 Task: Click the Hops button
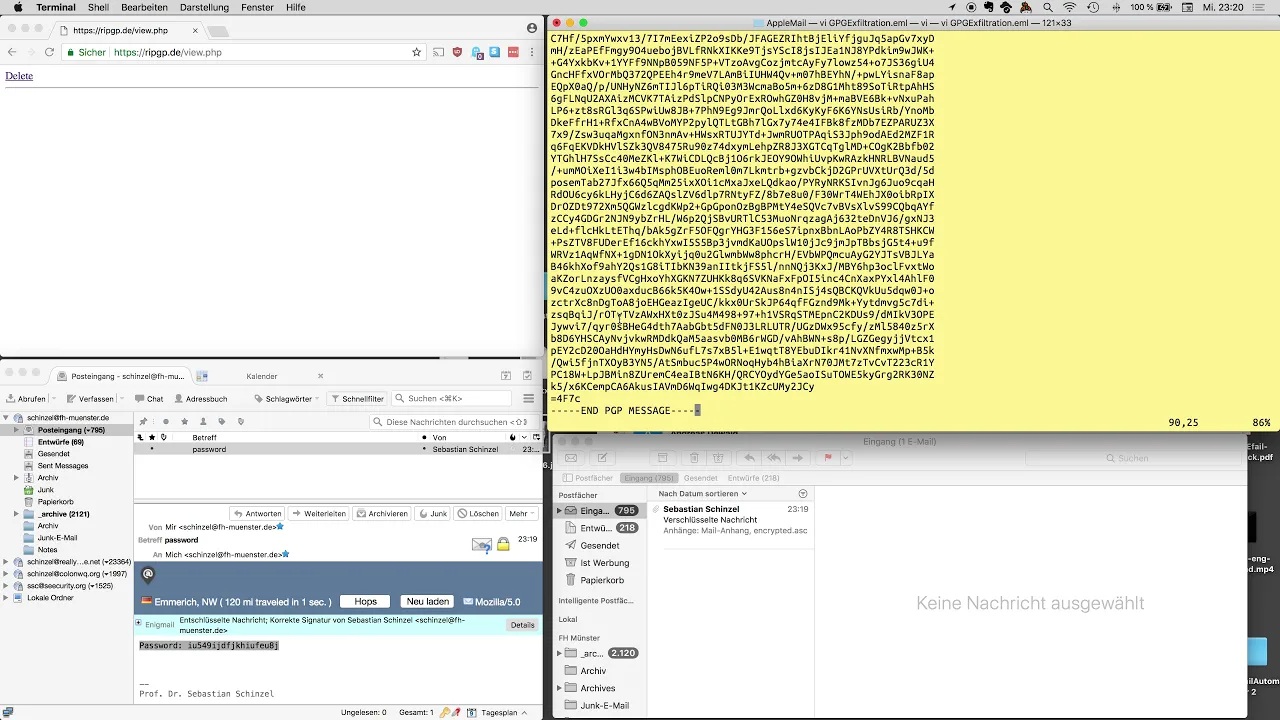pyautogui.click(x=365, y=602)
